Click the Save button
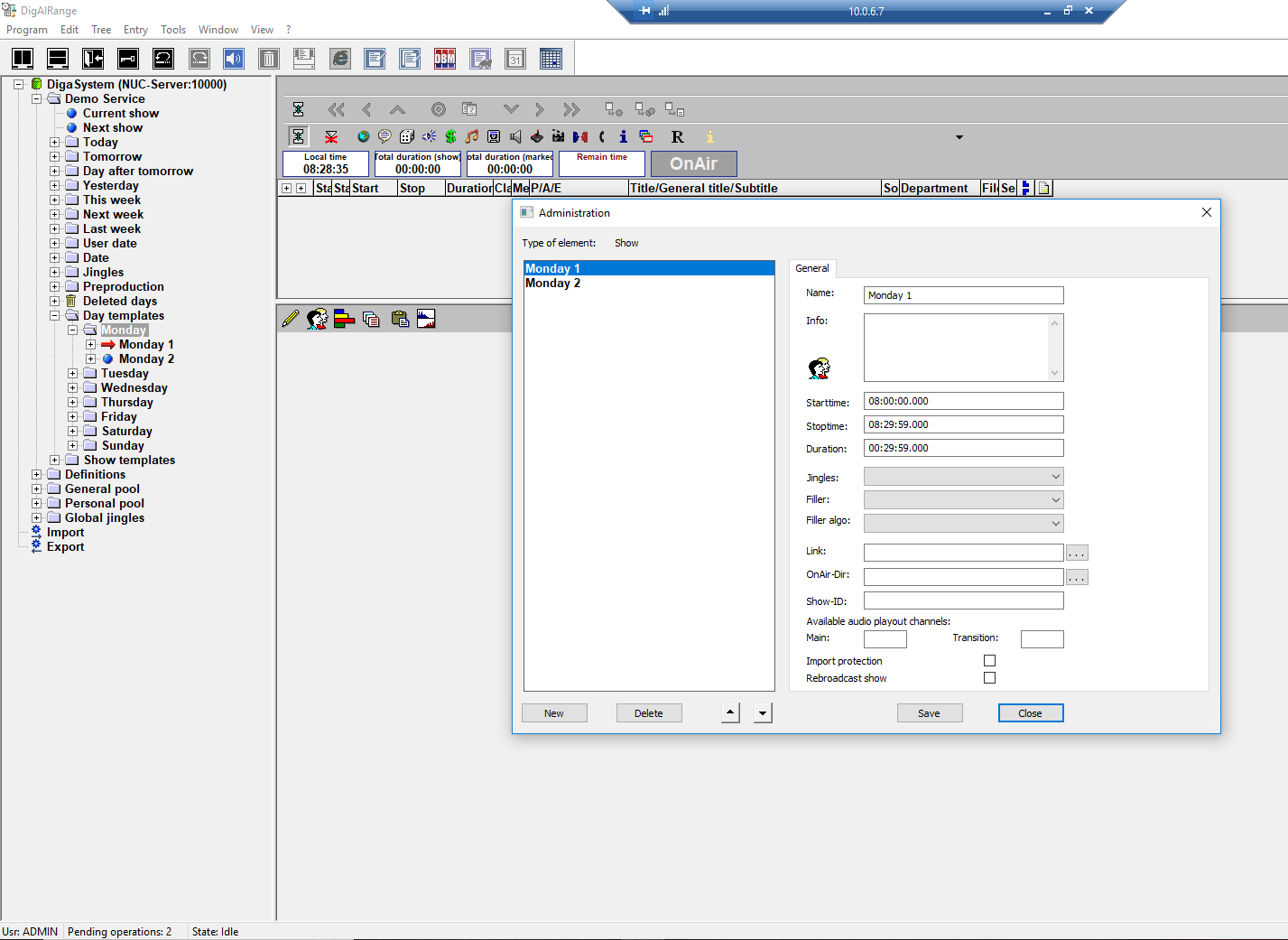Image resolution: width=1288 pixels, height=940 pixels. 929,713
